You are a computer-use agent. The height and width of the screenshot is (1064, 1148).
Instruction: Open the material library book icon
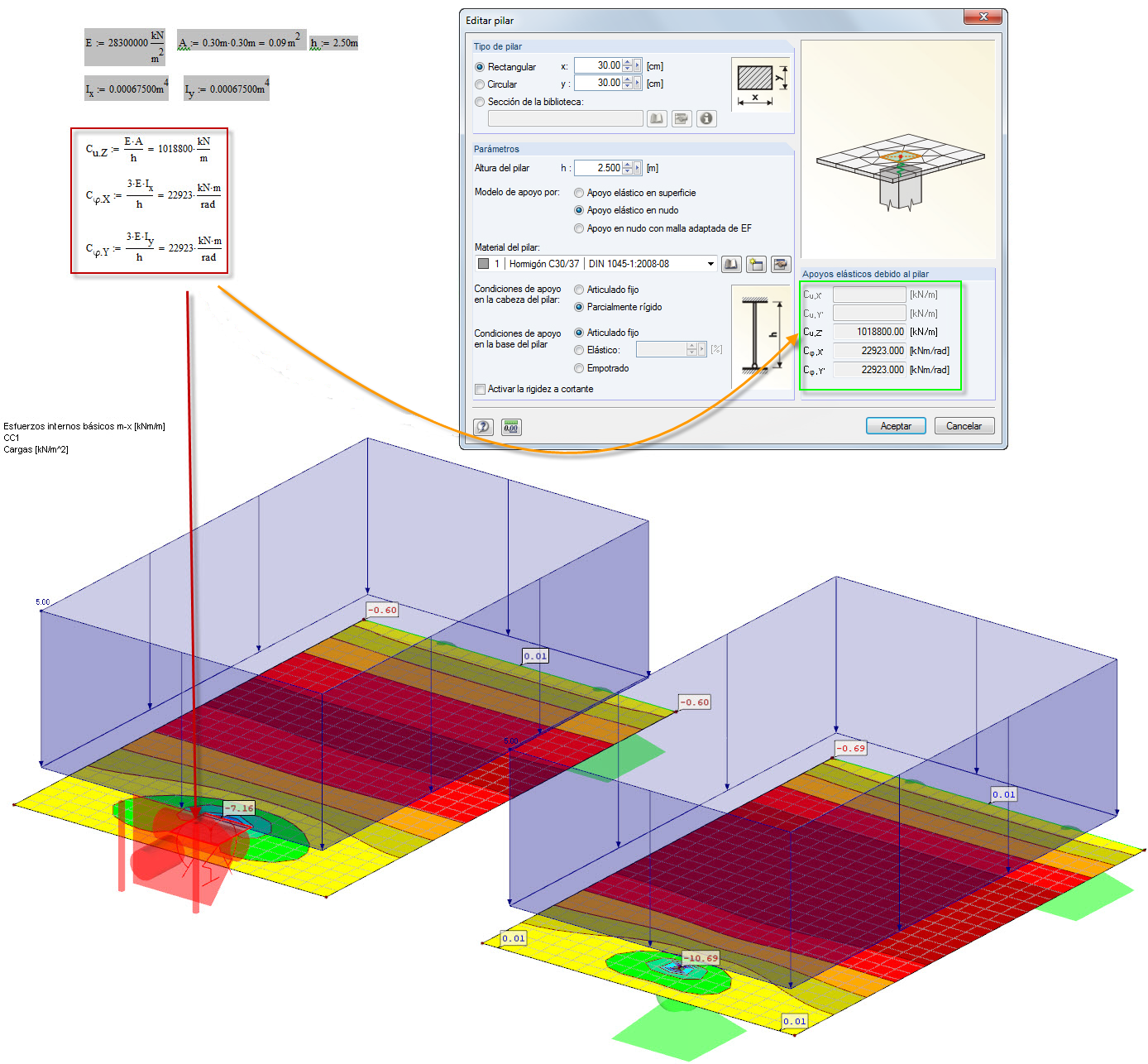click(x=731, y=264)
